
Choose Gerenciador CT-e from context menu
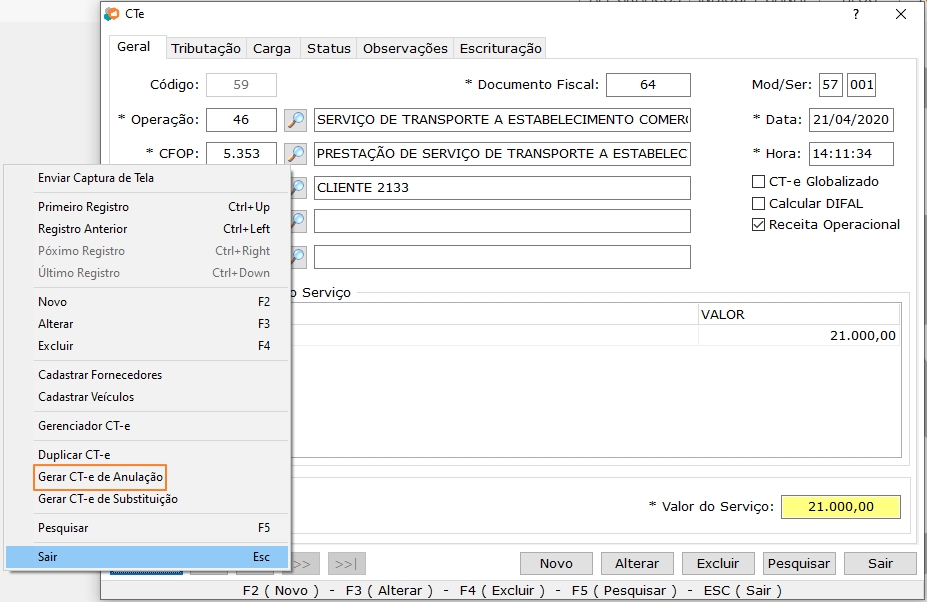click(x=84, y=426)
